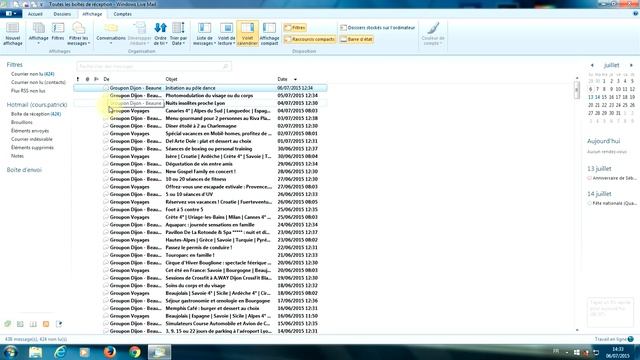Open the Volet de lecture dropdown
640x360 pixels.
pos(226,33)
